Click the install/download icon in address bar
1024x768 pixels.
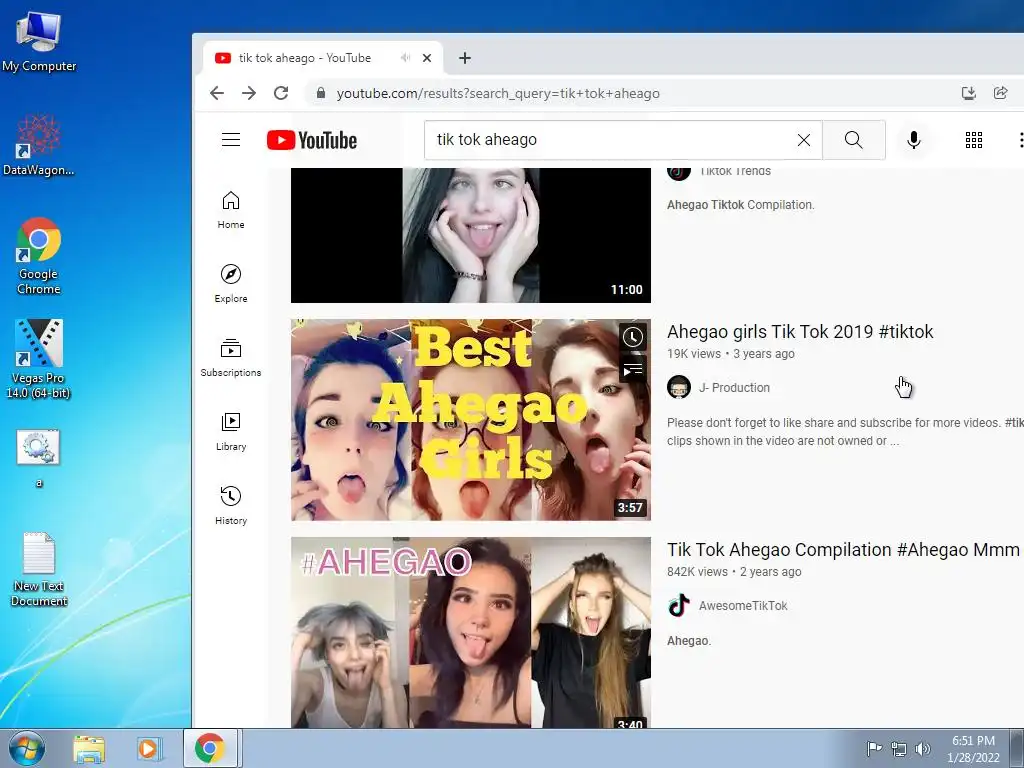(968, 93)
